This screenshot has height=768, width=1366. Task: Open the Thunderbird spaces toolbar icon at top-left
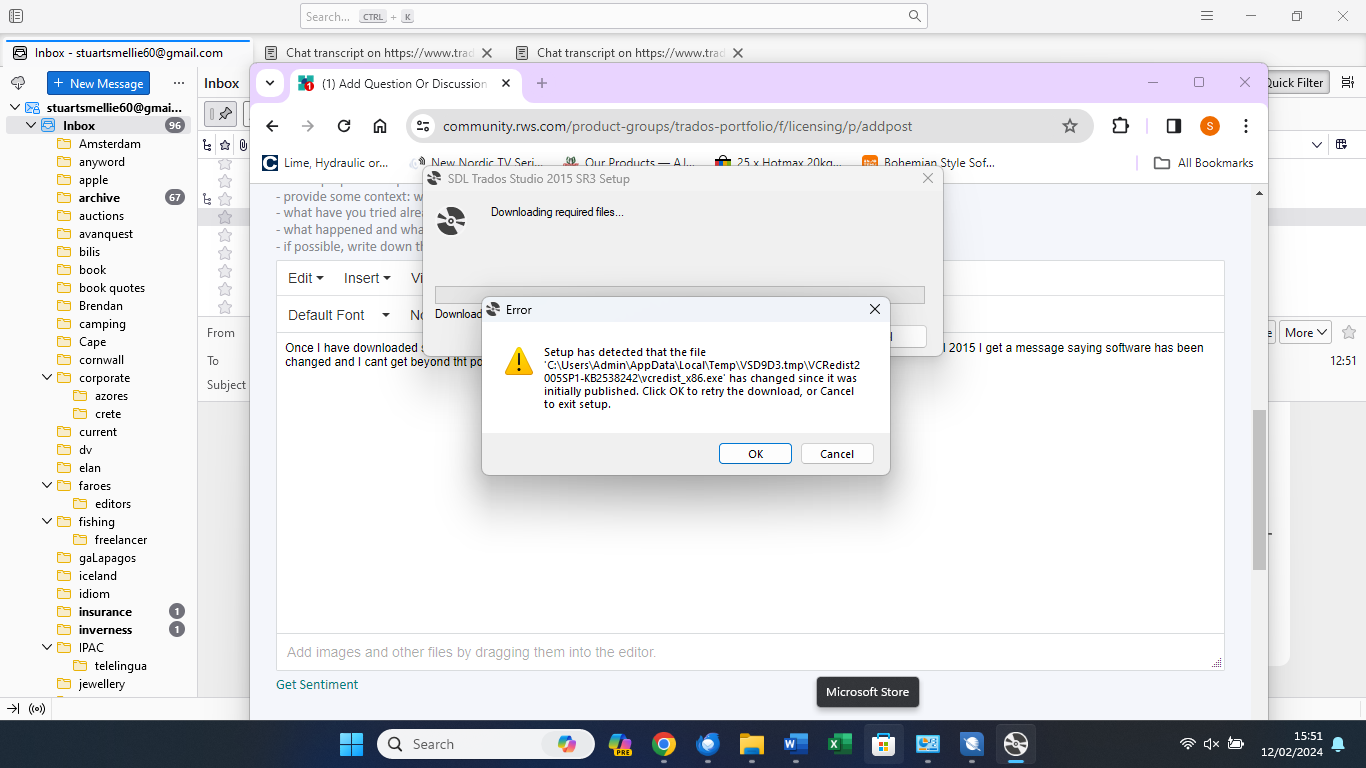point(15,16)
